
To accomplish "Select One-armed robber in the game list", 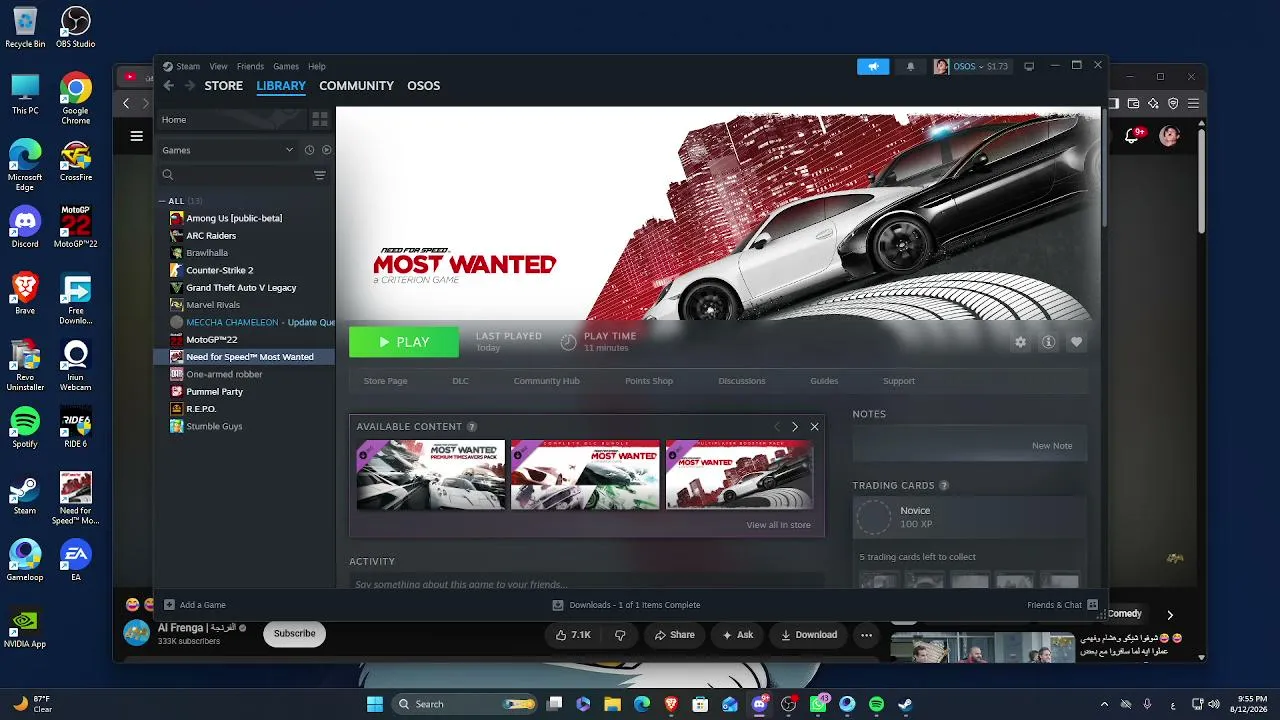I will tap(245, 374).
